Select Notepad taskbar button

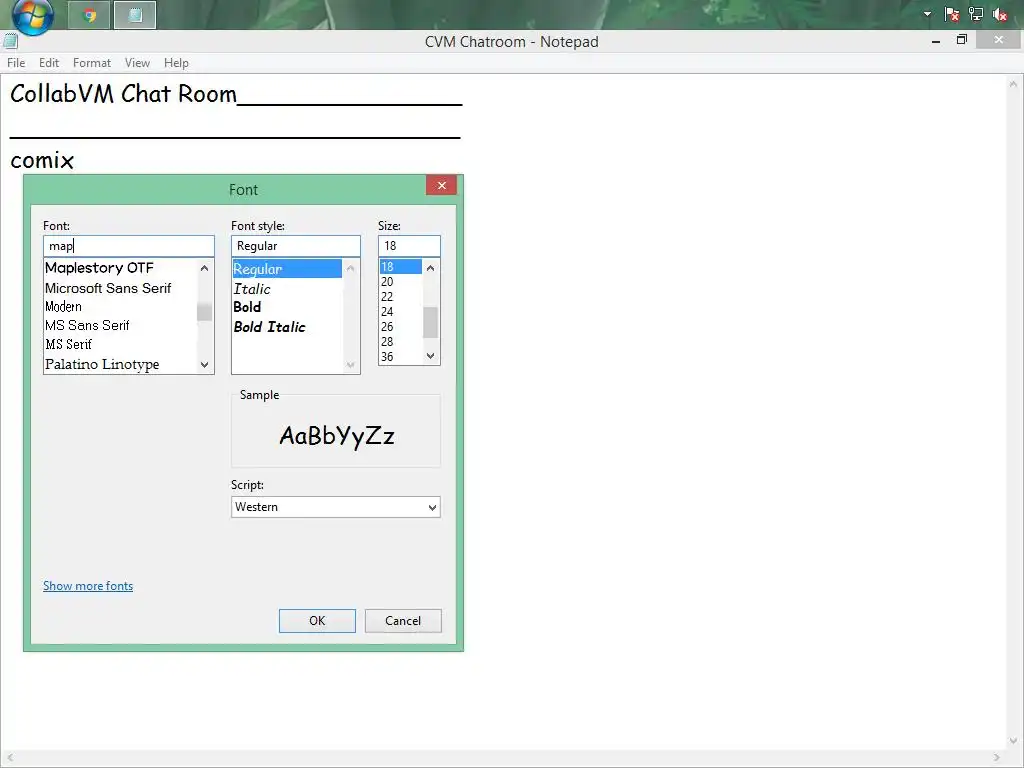pos(135,15)
